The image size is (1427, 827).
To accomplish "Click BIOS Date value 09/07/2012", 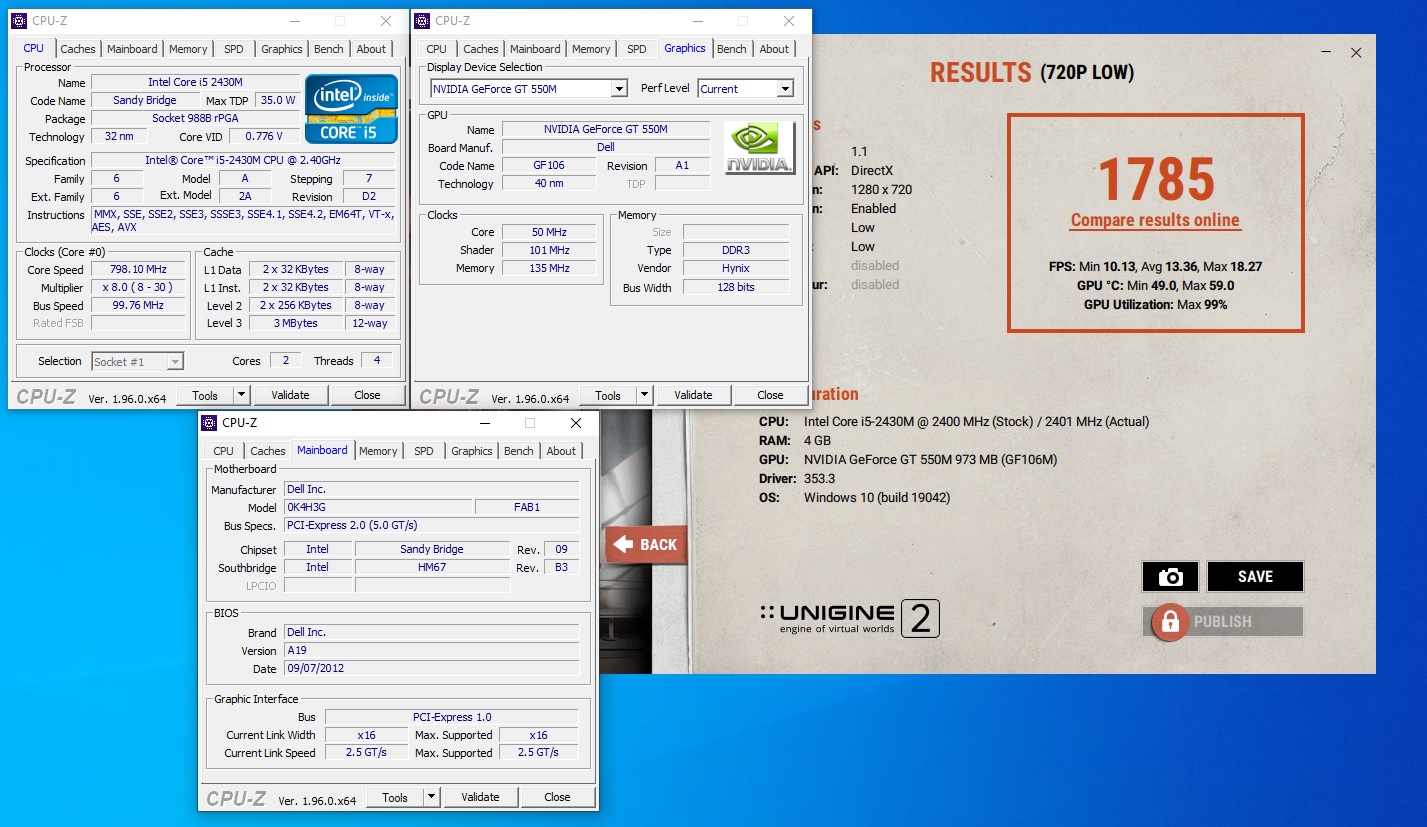I will coord(431,668).
